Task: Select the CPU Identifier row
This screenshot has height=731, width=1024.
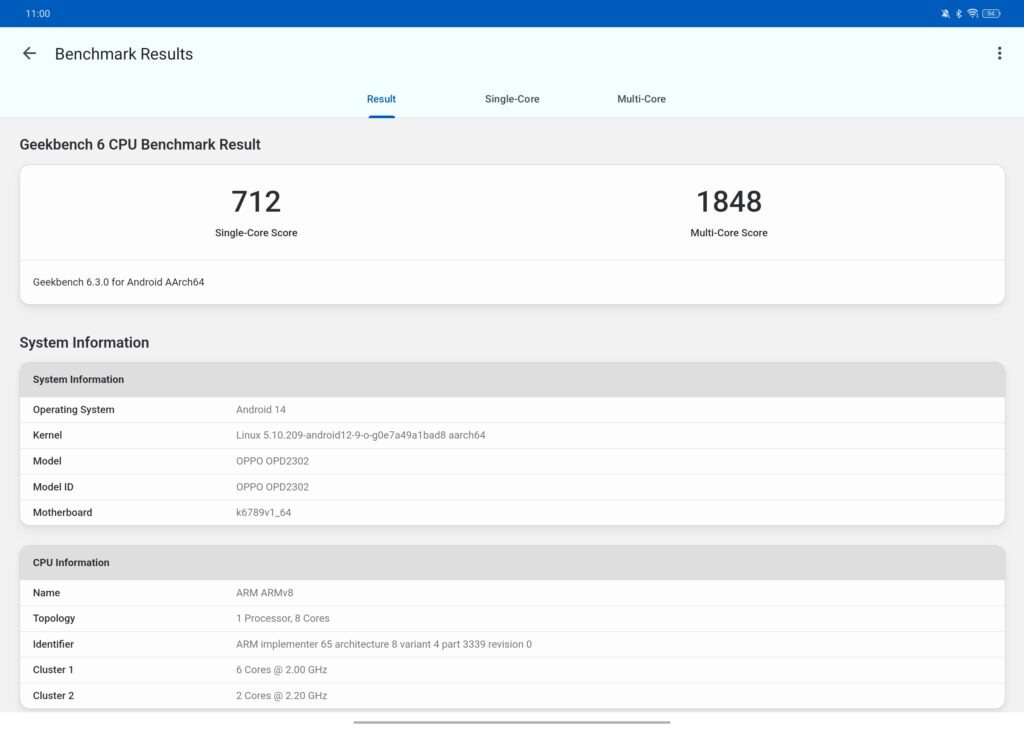Action: pyautogui.click(x=512, y=645)
